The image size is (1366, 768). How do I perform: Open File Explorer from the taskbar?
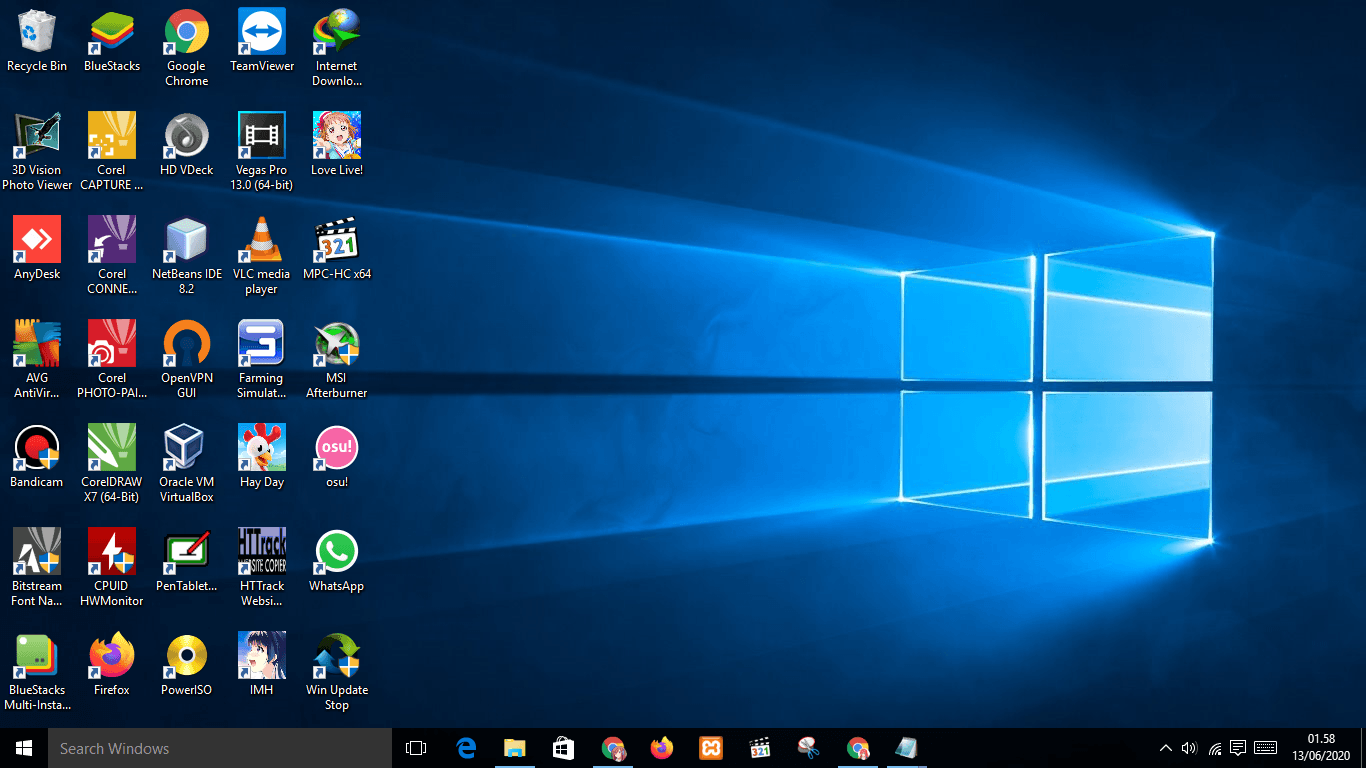(515, 748)
